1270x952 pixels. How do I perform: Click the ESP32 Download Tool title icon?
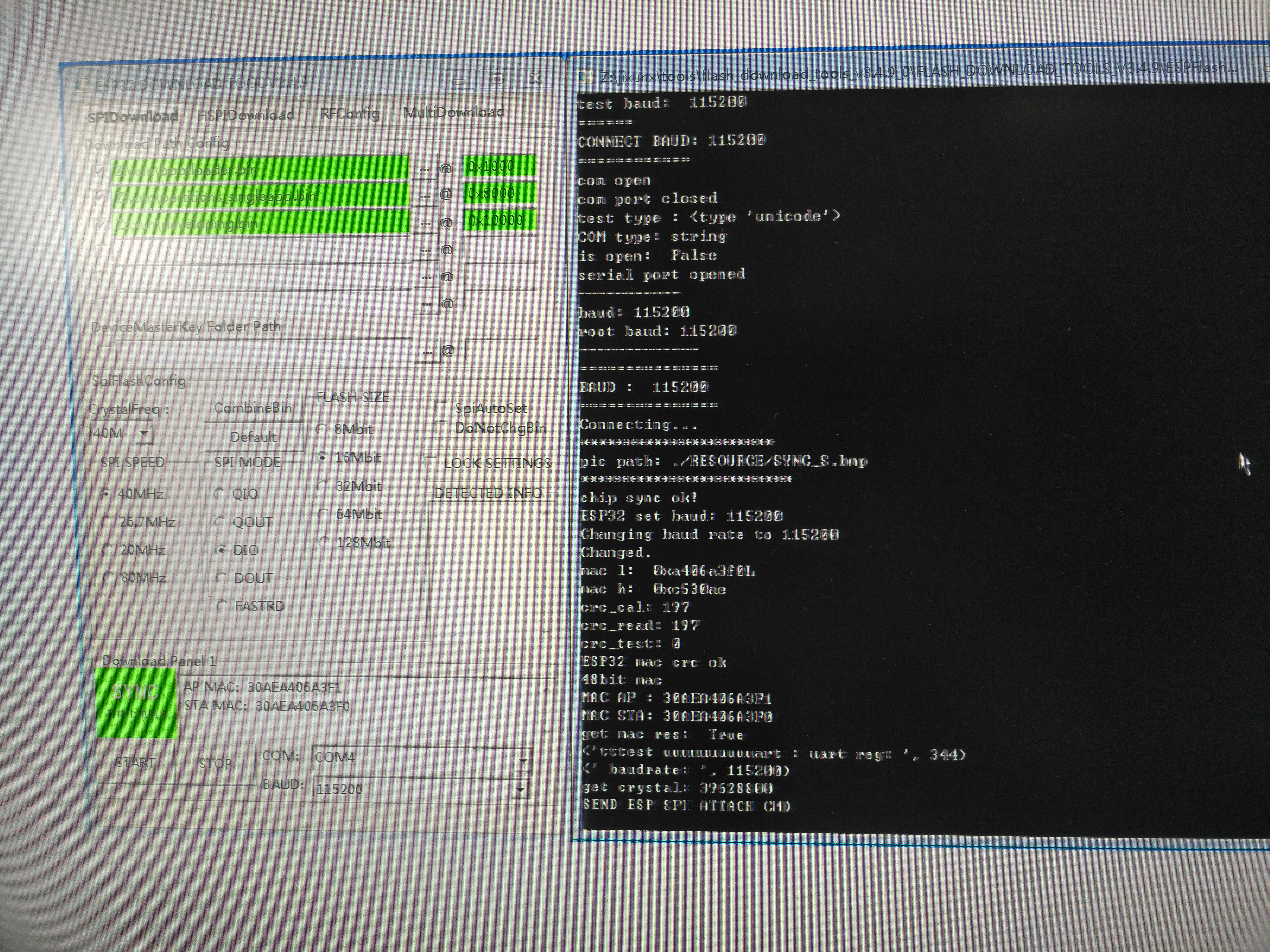click(x=82, y=85)
